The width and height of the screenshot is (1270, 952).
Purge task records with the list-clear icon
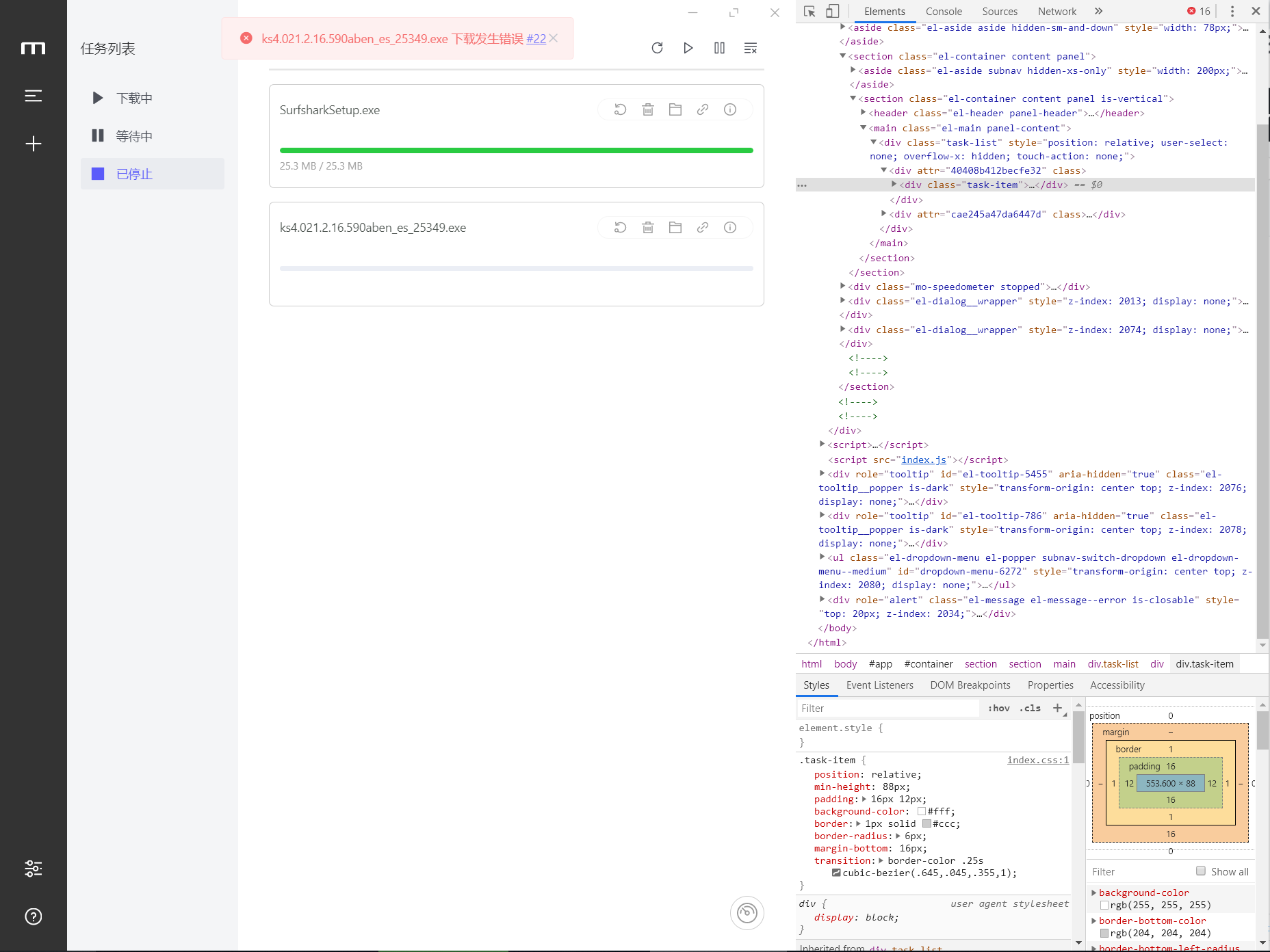[x=751, y=48]
